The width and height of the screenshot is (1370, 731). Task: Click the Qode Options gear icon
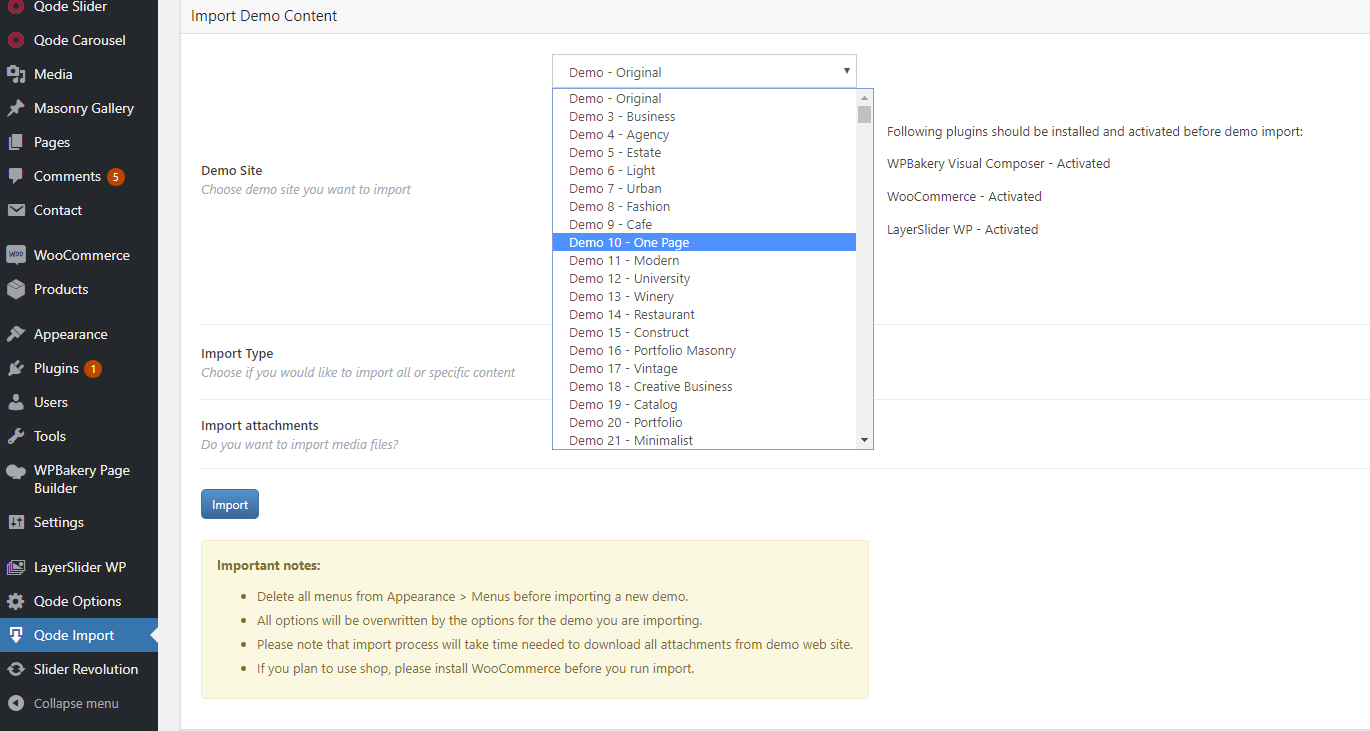(x=16, y=601)
